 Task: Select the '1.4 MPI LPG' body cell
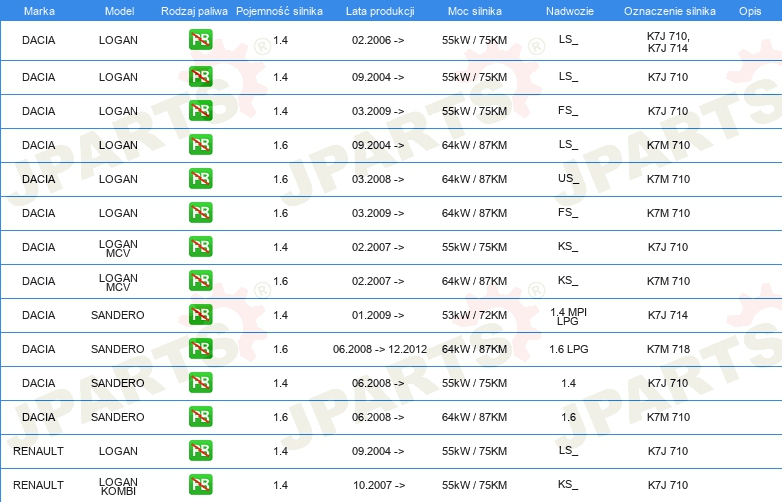568,316
